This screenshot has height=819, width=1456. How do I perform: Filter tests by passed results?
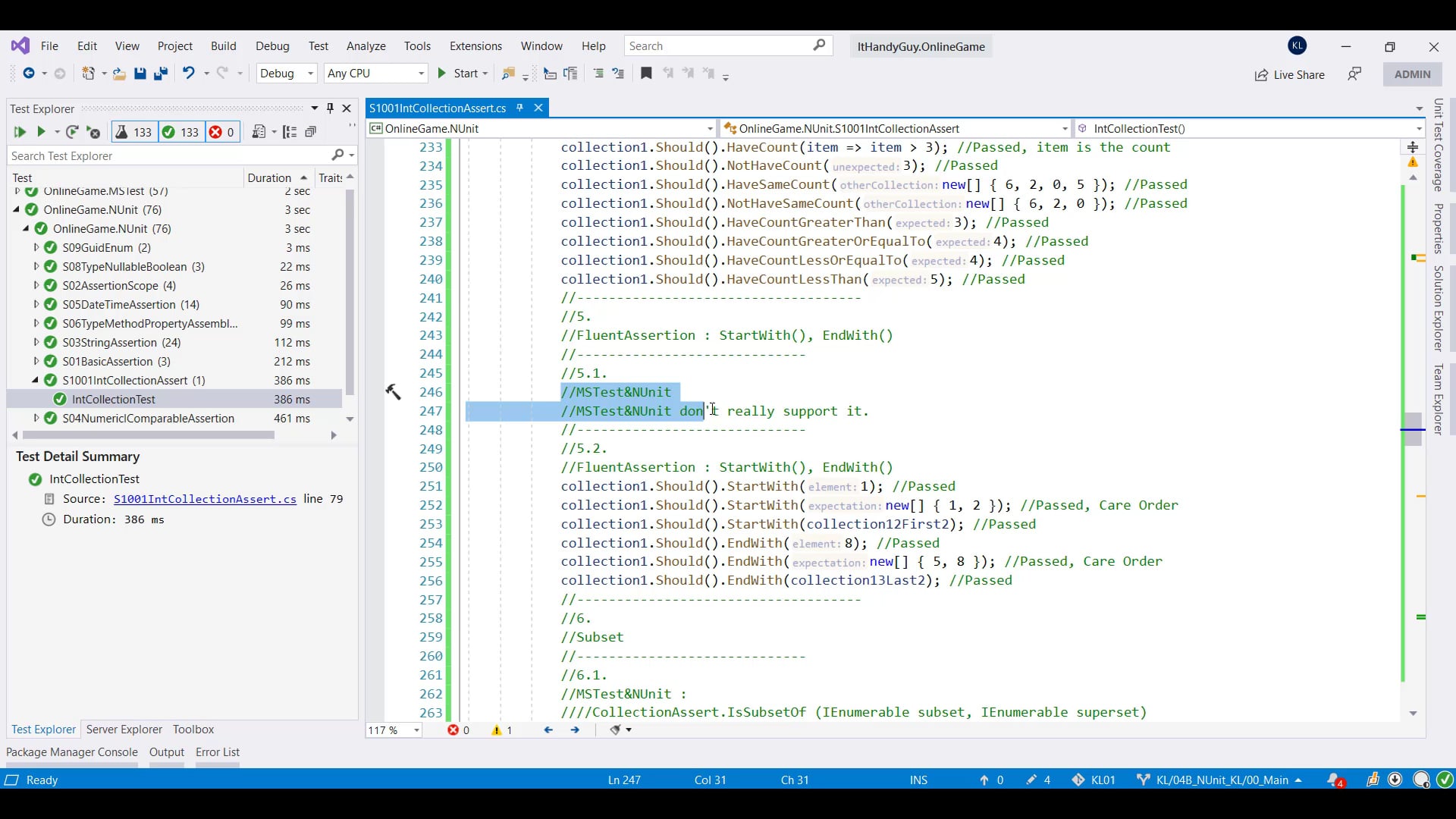tap(180, 132)
